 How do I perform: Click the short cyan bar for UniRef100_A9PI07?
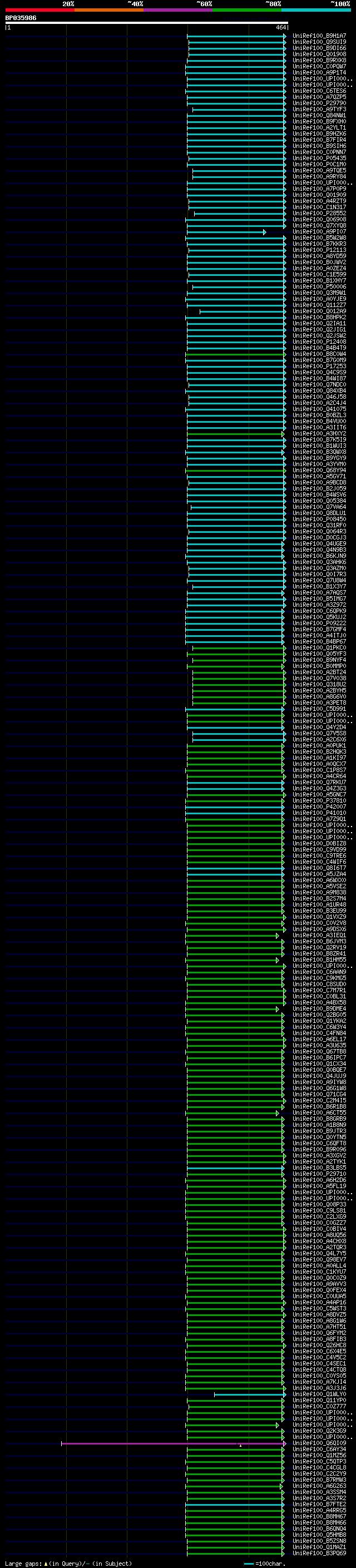coord(226,232)
